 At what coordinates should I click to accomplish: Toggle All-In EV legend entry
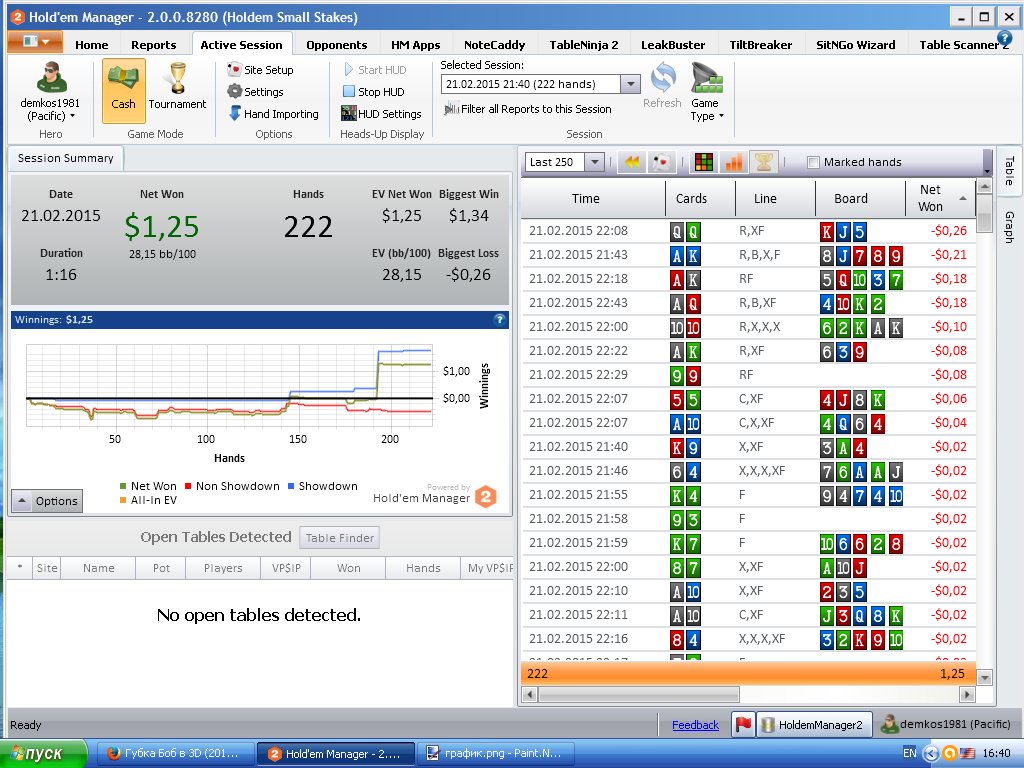point(148,500)
